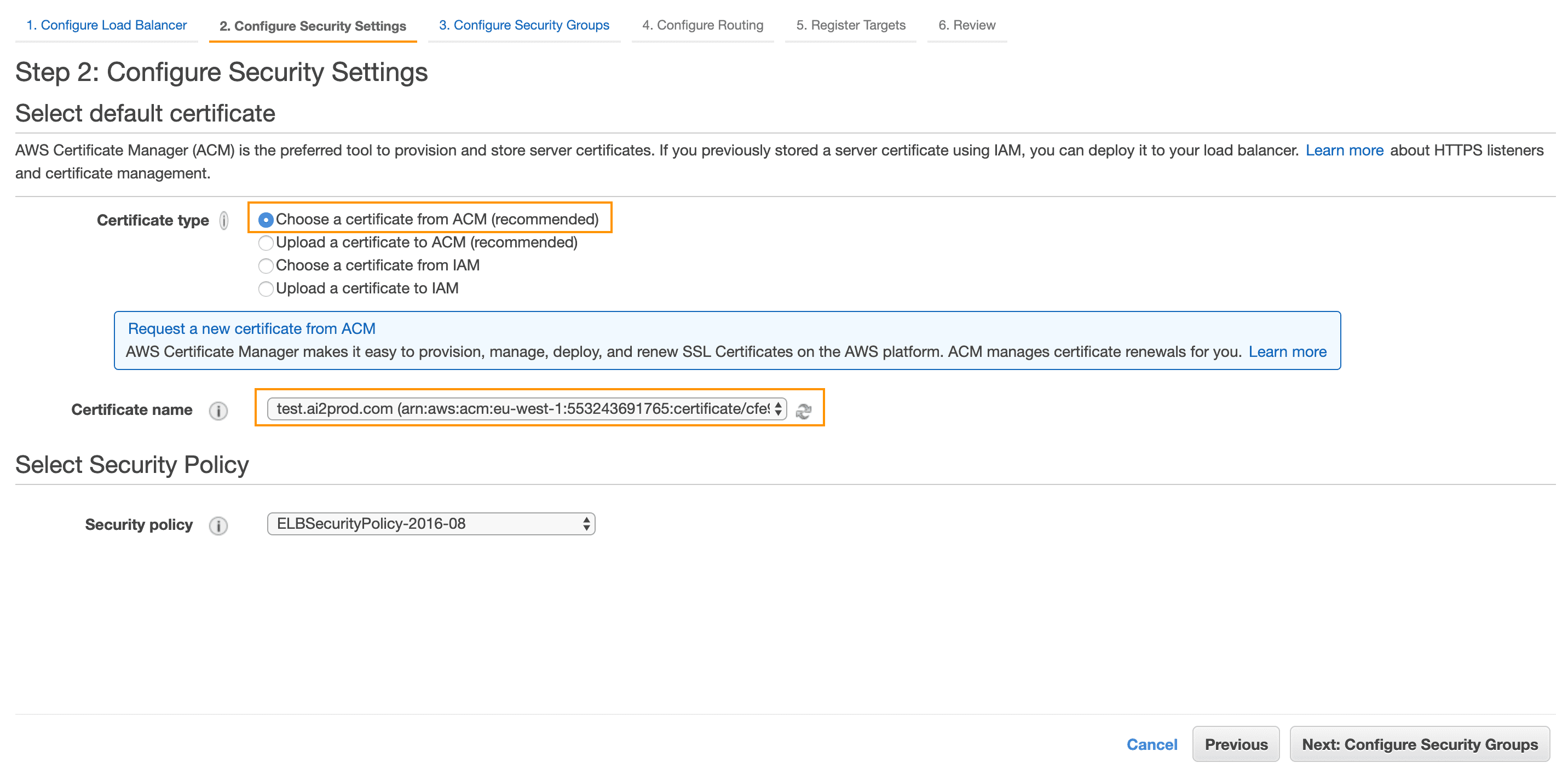The width and height of the screenshot is (1568, 774).
Task: Open the Configure Routing step tab
Action: coord(702,26)
